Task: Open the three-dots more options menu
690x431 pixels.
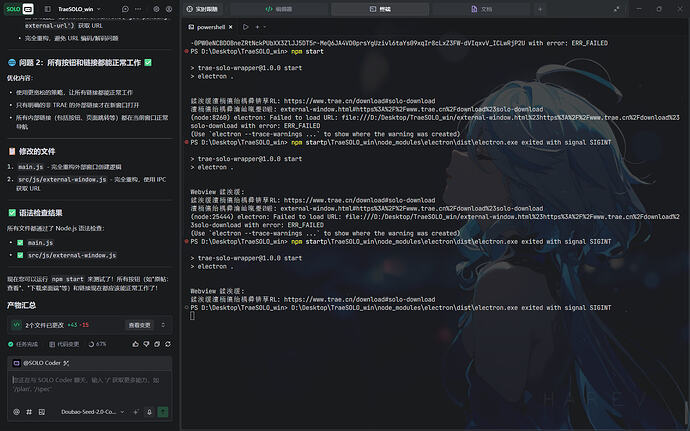Action: point(138,9)
